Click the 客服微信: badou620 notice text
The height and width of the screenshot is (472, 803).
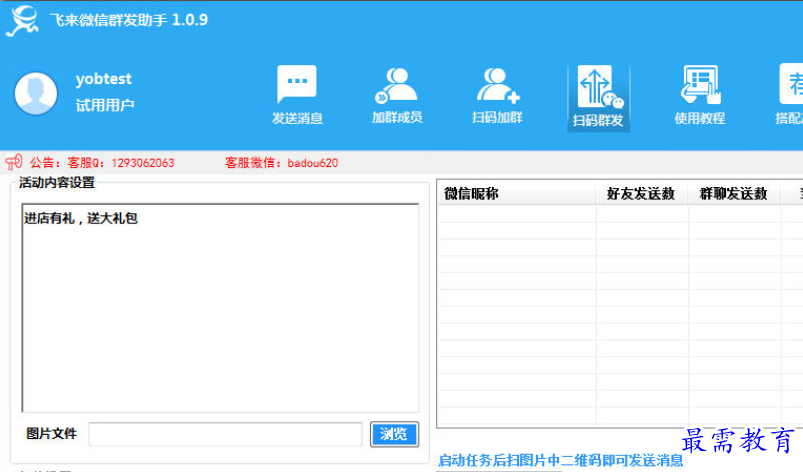pyautogui.click(x=281, y=163)
